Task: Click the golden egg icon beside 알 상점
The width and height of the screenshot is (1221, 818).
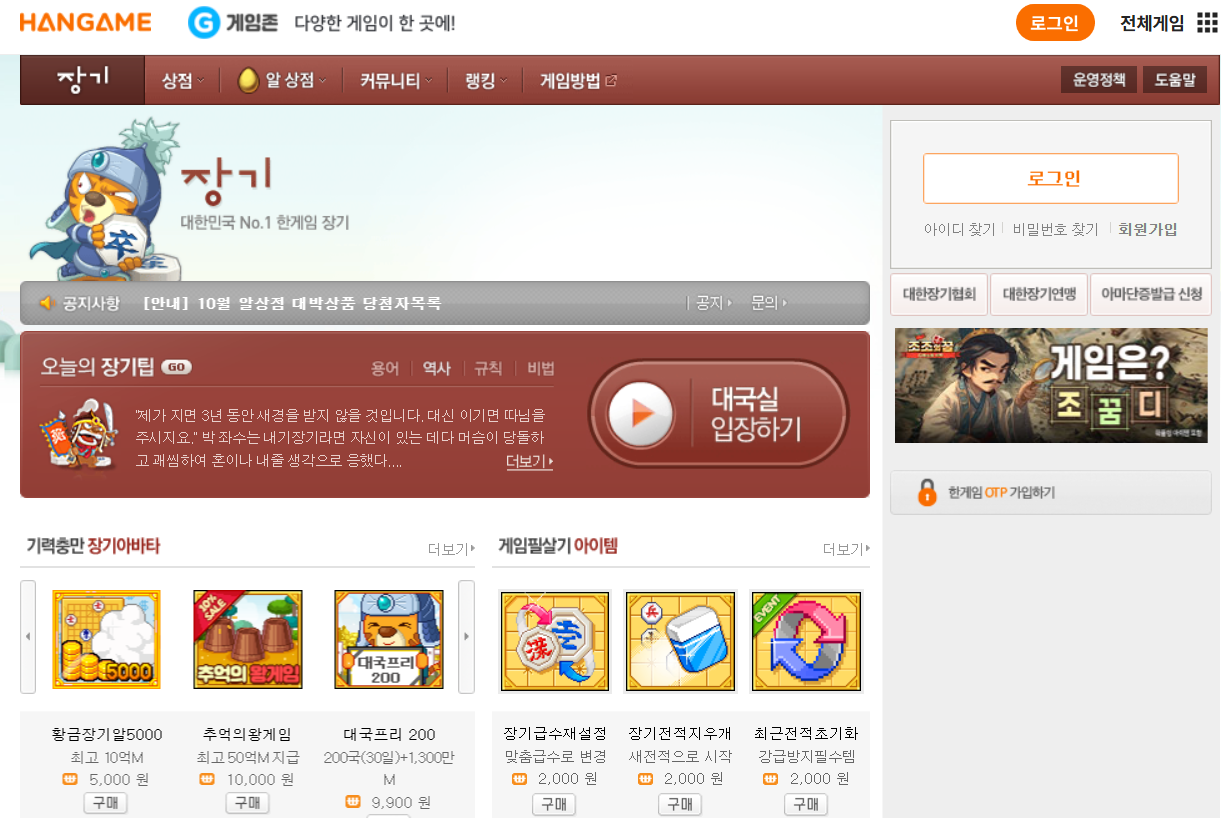Action: coord(248,81)
